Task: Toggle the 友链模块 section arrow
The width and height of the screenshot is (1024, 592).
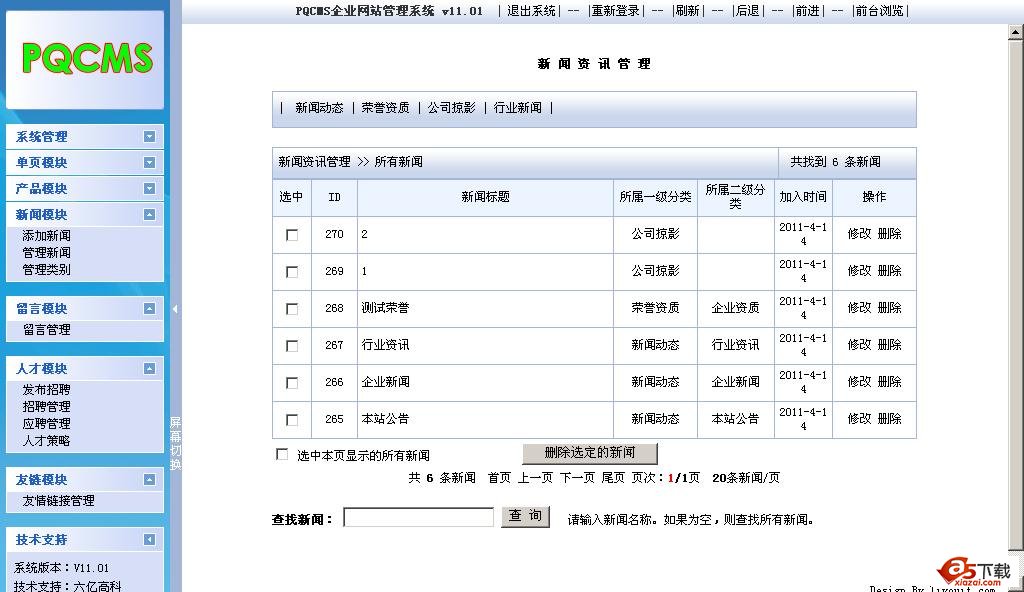Action: [149, 480]
